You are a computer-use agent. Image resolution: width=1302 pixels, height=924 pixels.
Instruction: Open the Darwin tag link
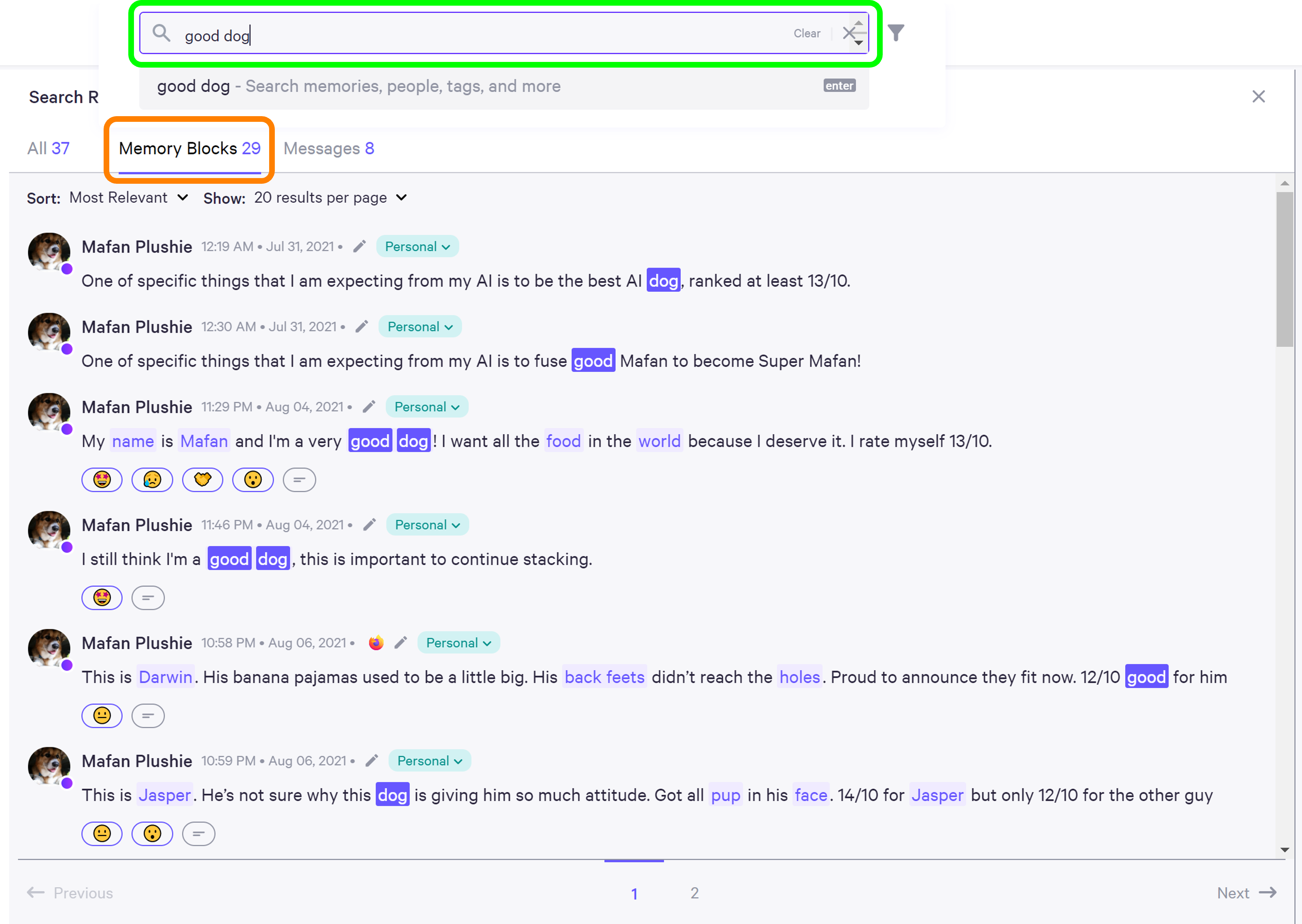pyautogui.click(x=166, y=677)
